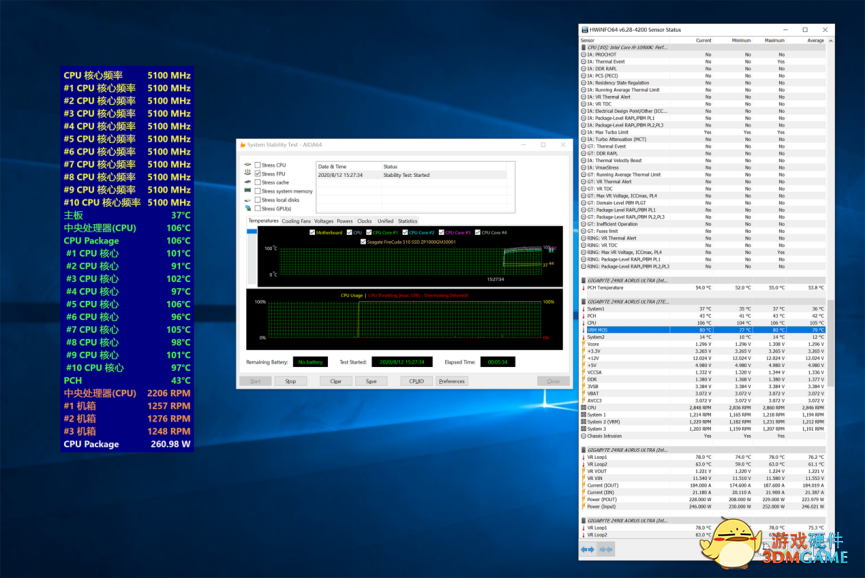Switch to the Cooling Fans tab

tap(296, 221)
